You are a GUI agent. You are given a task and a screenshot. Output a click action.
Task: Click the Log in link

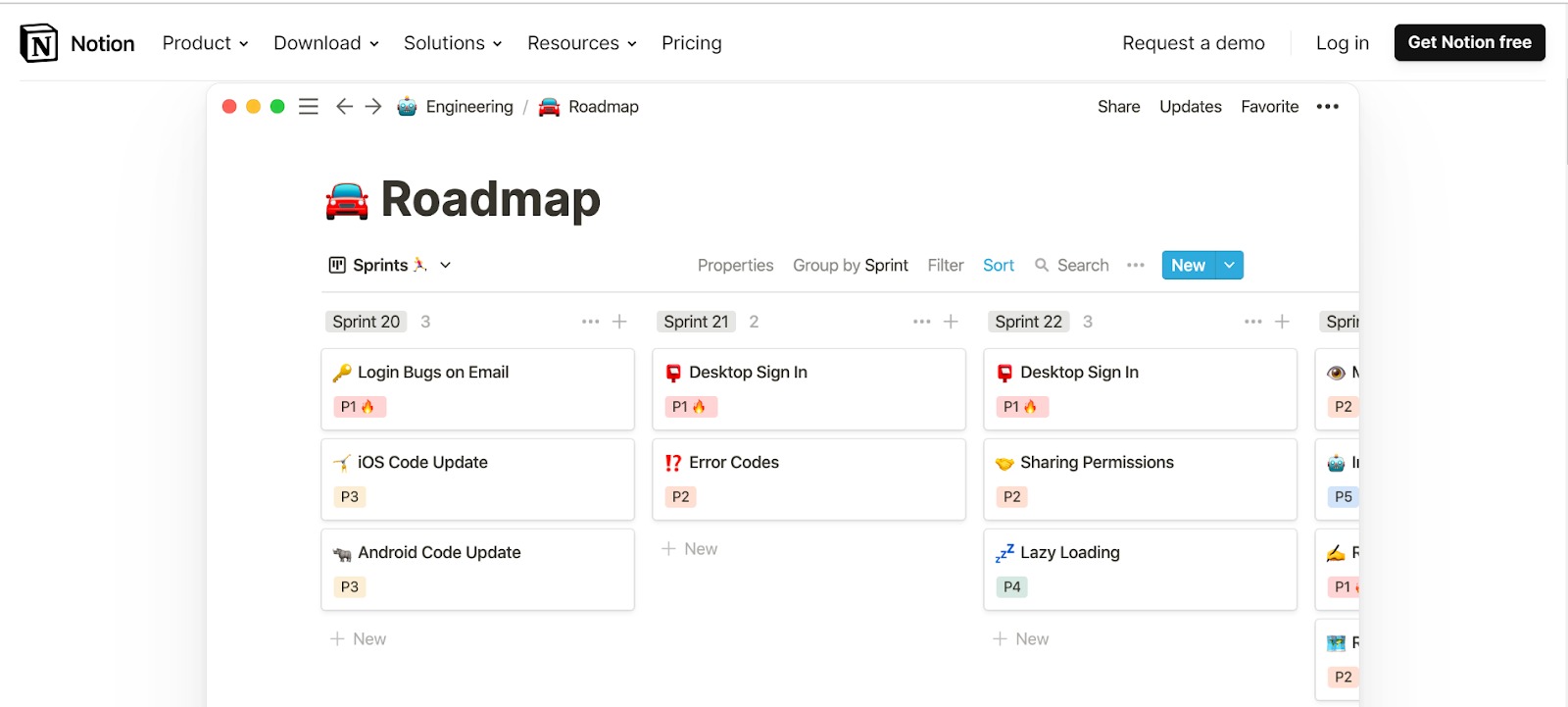click(x=1343, y=43)
